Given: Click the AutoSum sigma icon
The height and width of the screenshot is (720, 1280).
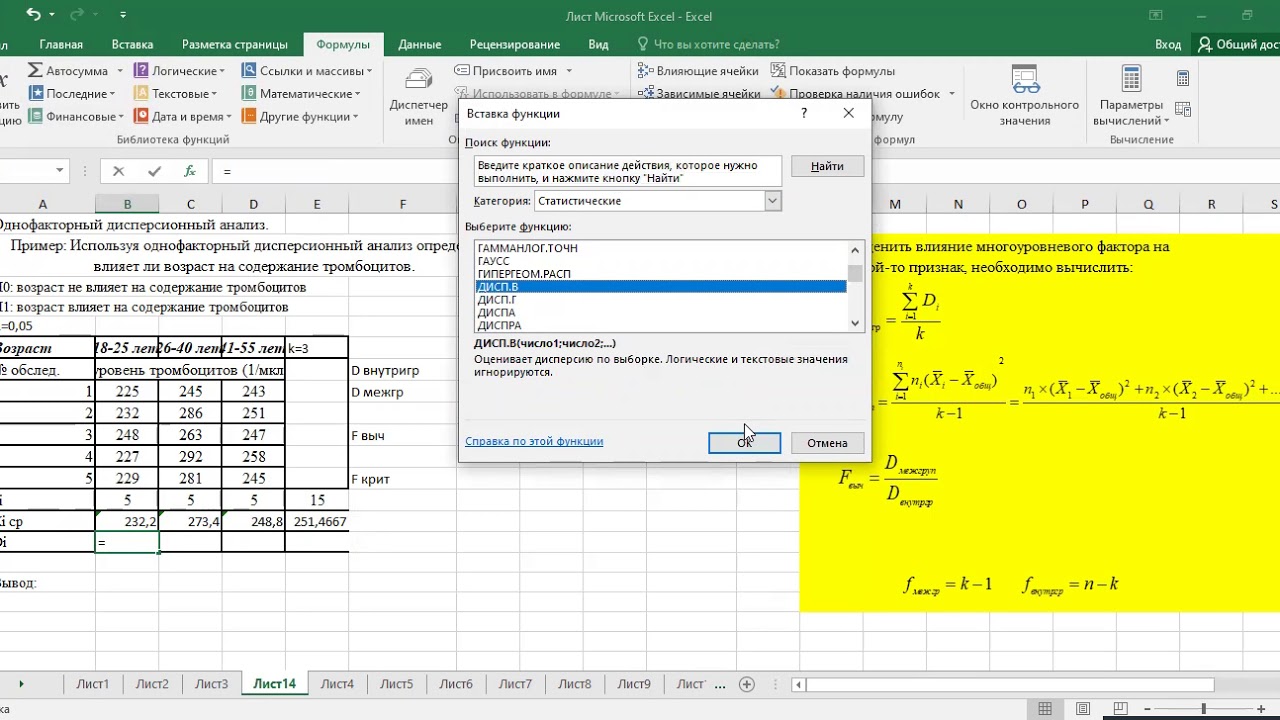Looking at the screenshot, I should pos(35,71).
